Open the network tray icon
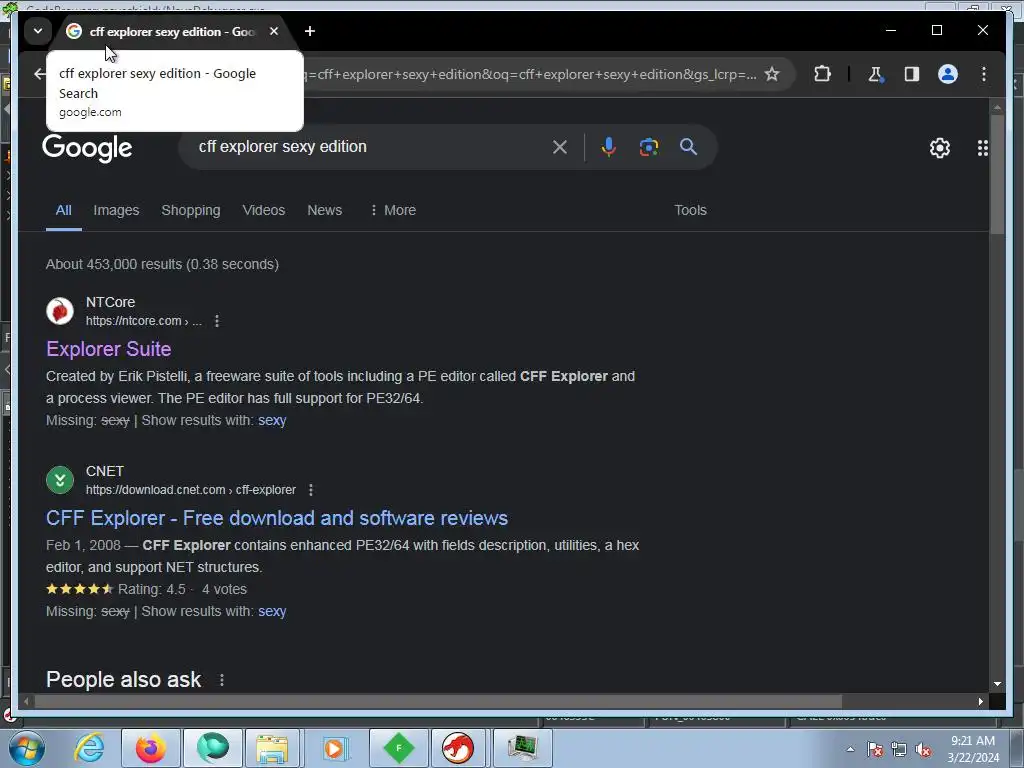Viewport: 1024px width, 768px height. coord(899,749)
